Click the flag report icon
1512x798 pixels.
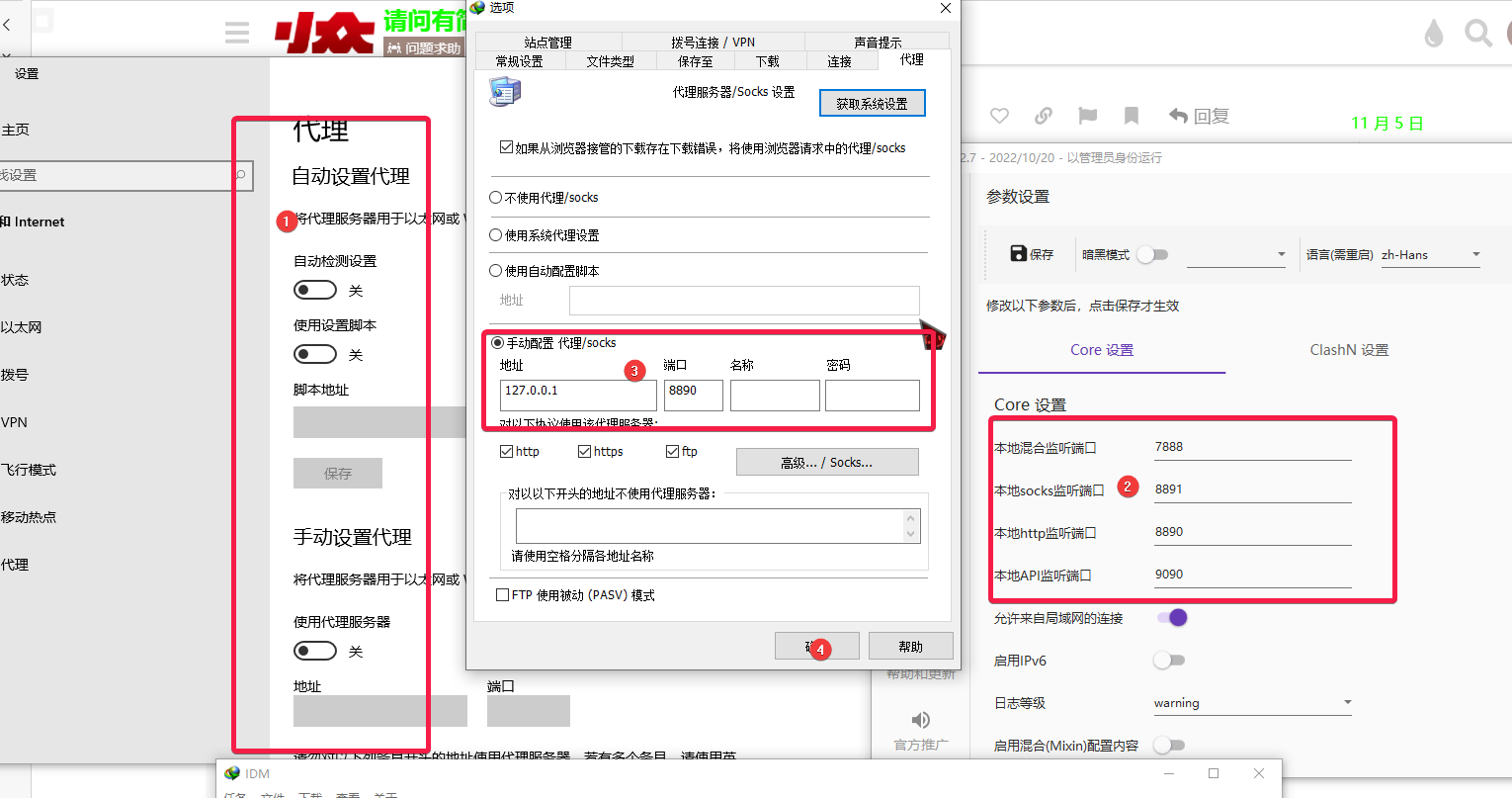(x=1088, y=116)
